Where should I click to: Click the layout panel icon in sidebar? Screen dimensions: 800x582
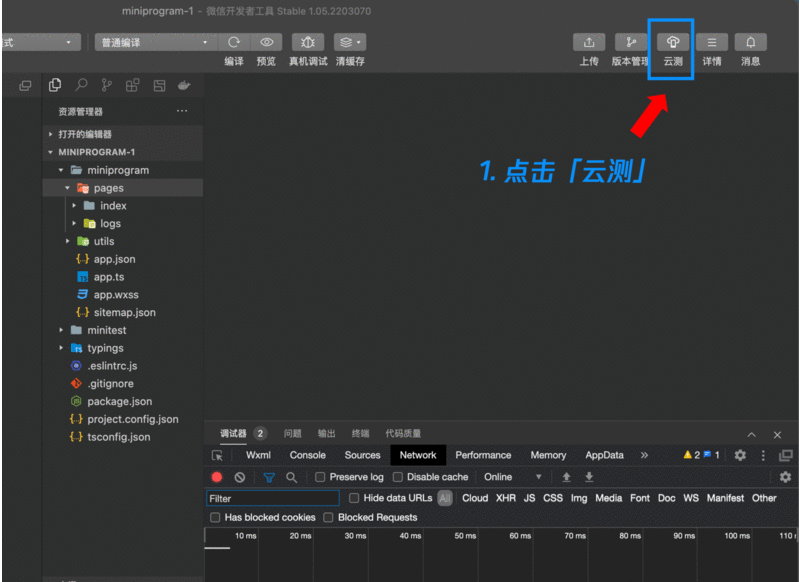pyautogui.click(x=159, y=86)
